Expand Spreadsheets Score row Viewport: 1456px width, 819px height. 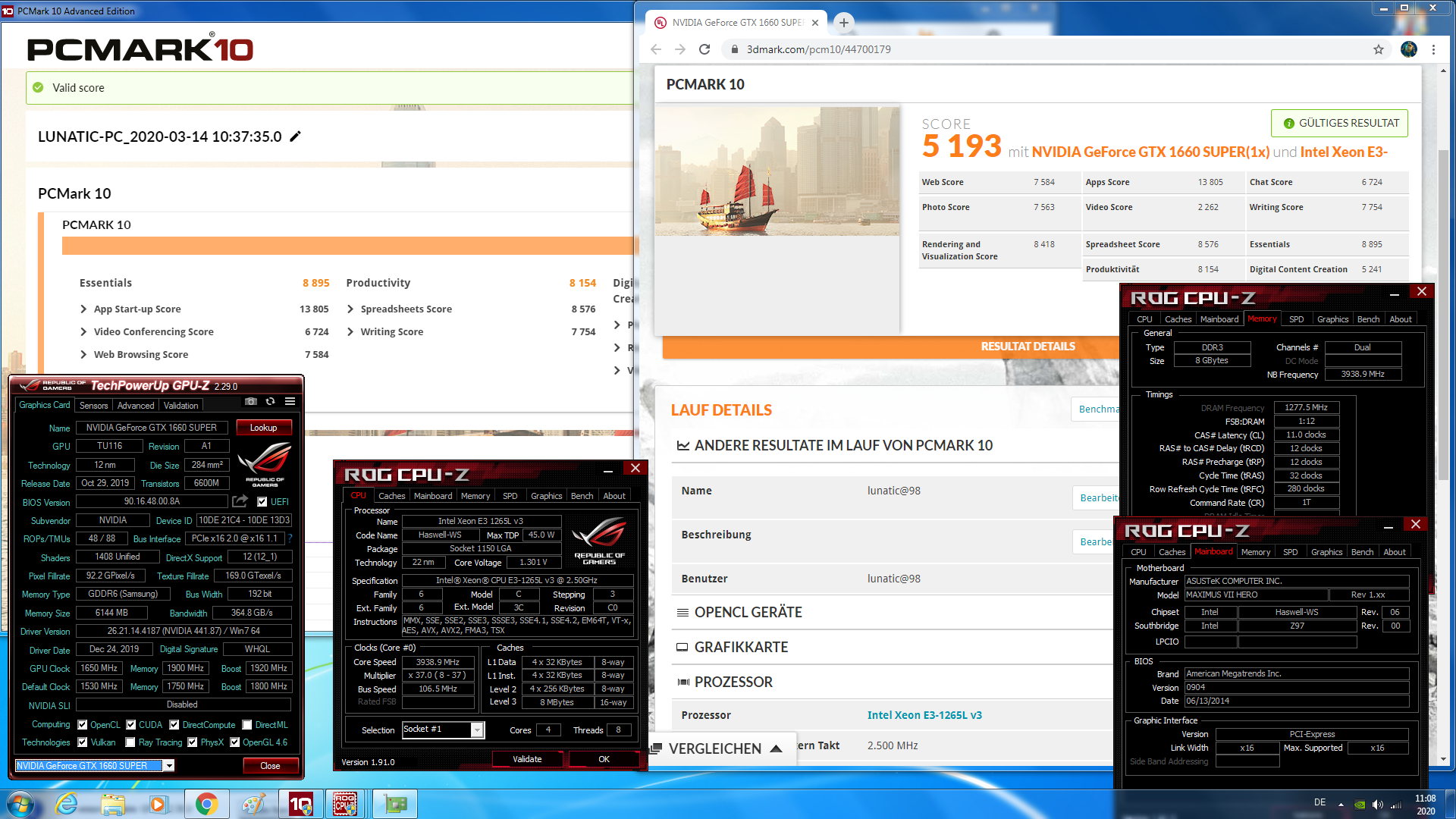point(350,309)
